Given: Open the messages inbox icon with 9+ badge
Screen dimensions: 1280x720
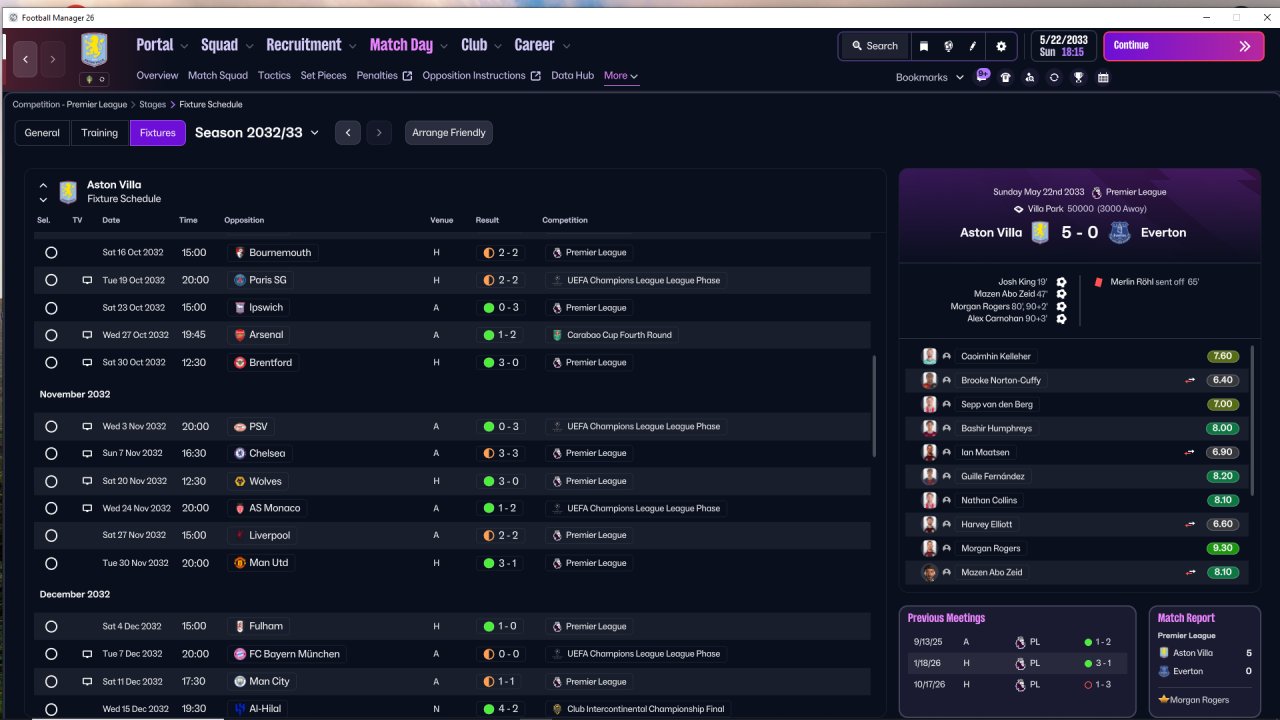Looking at the screenshot, I should tap(982, 76).
